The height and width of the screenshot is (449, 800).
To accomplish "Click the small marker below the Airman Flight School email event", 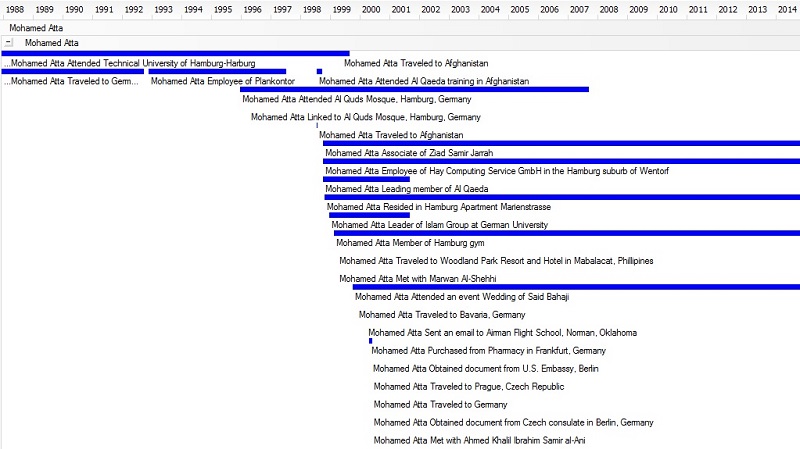I will click(370, 341).
